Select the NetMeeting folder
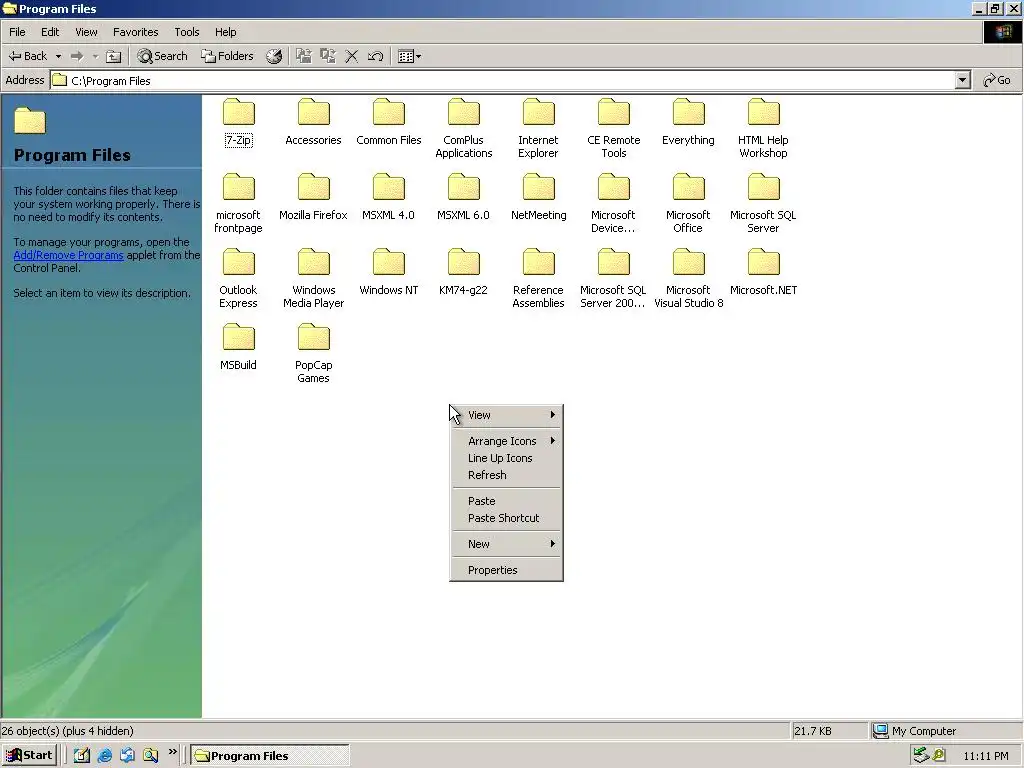 pos(539,198)
